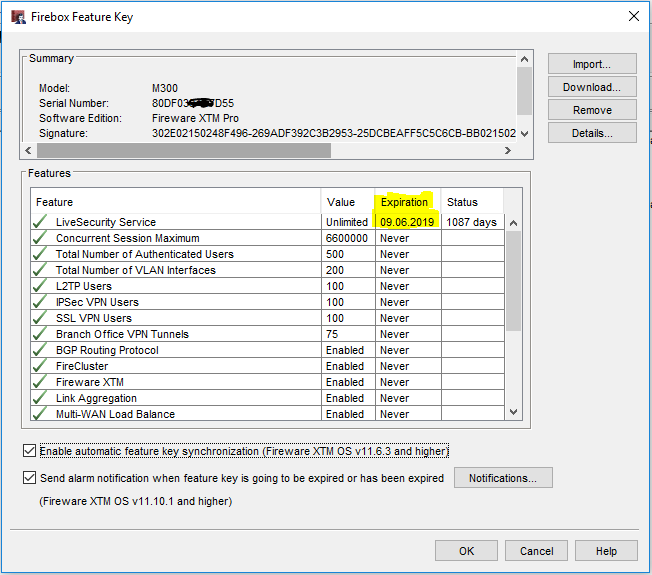652x575 pixels.
Task: Click Summary horizontal scroll left arrow
Action: point(28,151)
